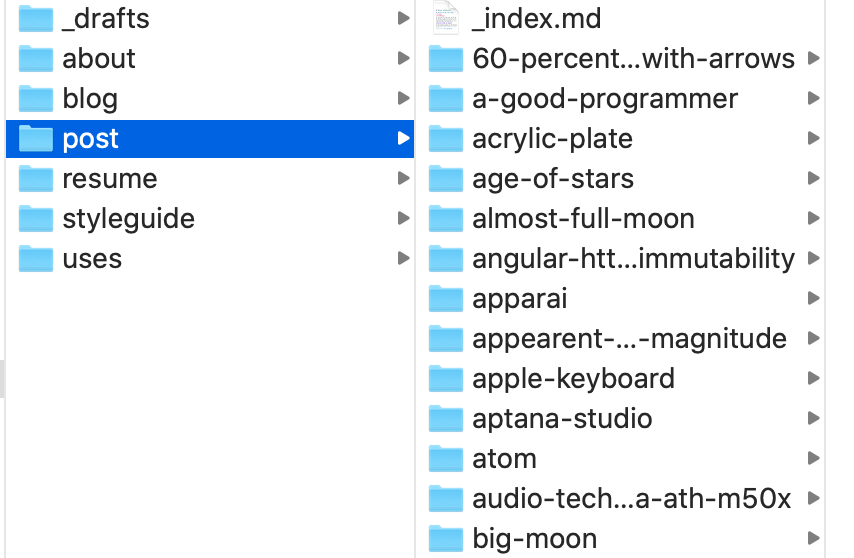Select the "big-moon" name text
854x558 pixels.
534,539
